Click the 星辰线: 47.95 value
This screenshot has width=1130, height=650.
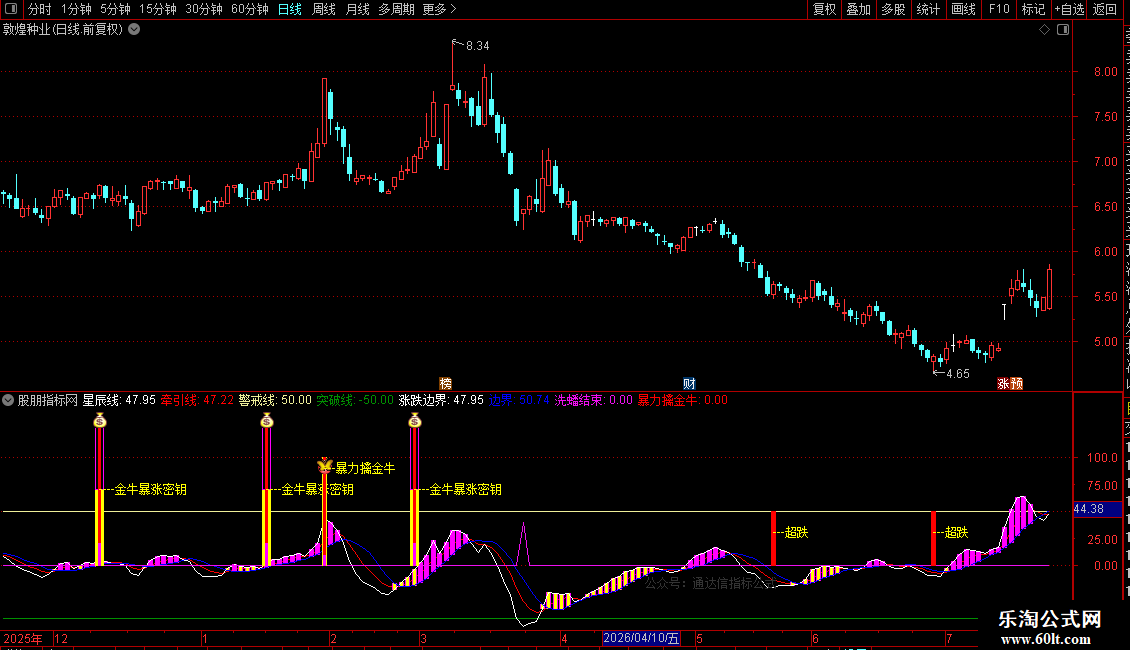pyautogui.click(x=119, y=400)
